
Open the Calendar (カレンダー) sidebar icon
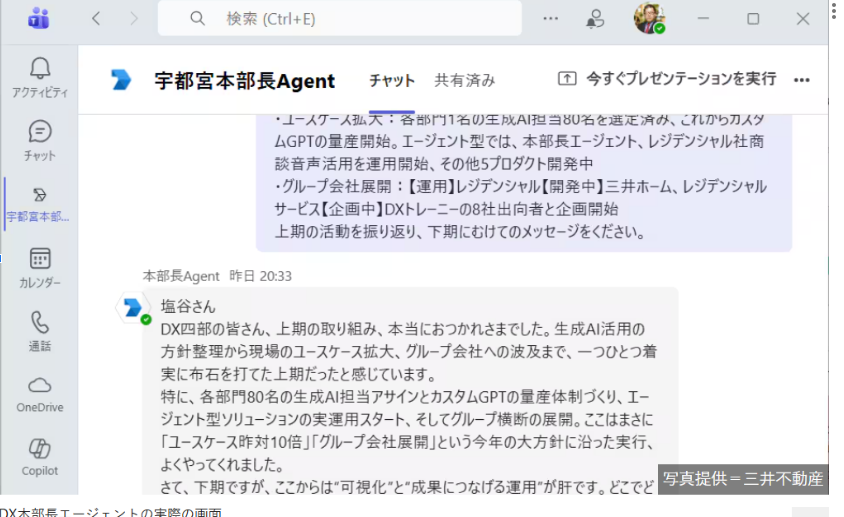point(40,267)
